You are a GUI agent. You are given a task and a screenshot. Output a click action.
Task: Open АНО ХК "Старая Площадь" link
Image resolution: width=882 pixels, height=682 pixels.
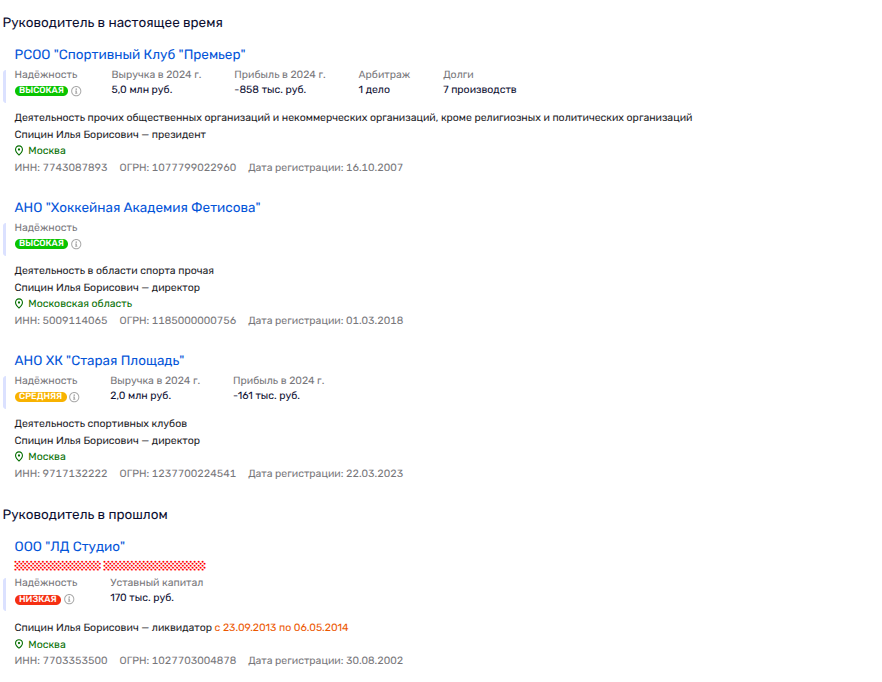pyautogui.click(x=99, y=361)
